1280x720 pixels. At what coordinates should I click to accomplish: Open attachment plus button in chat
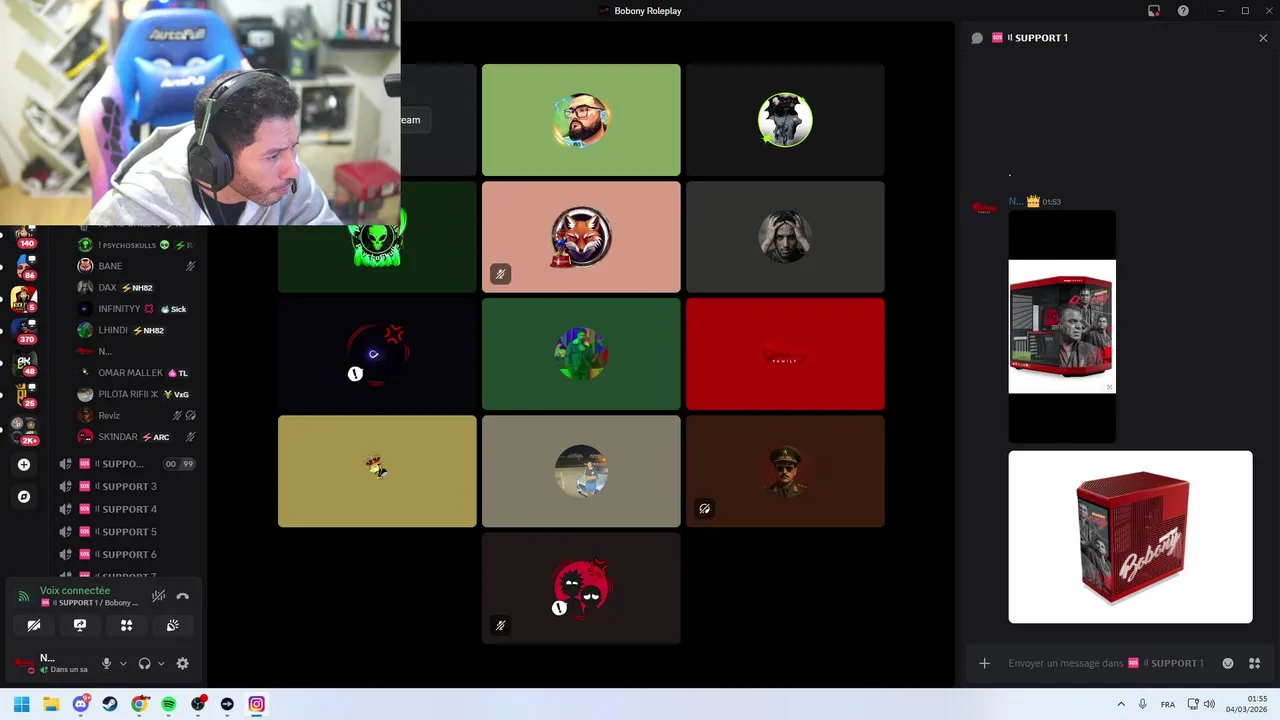coord(984,663)
